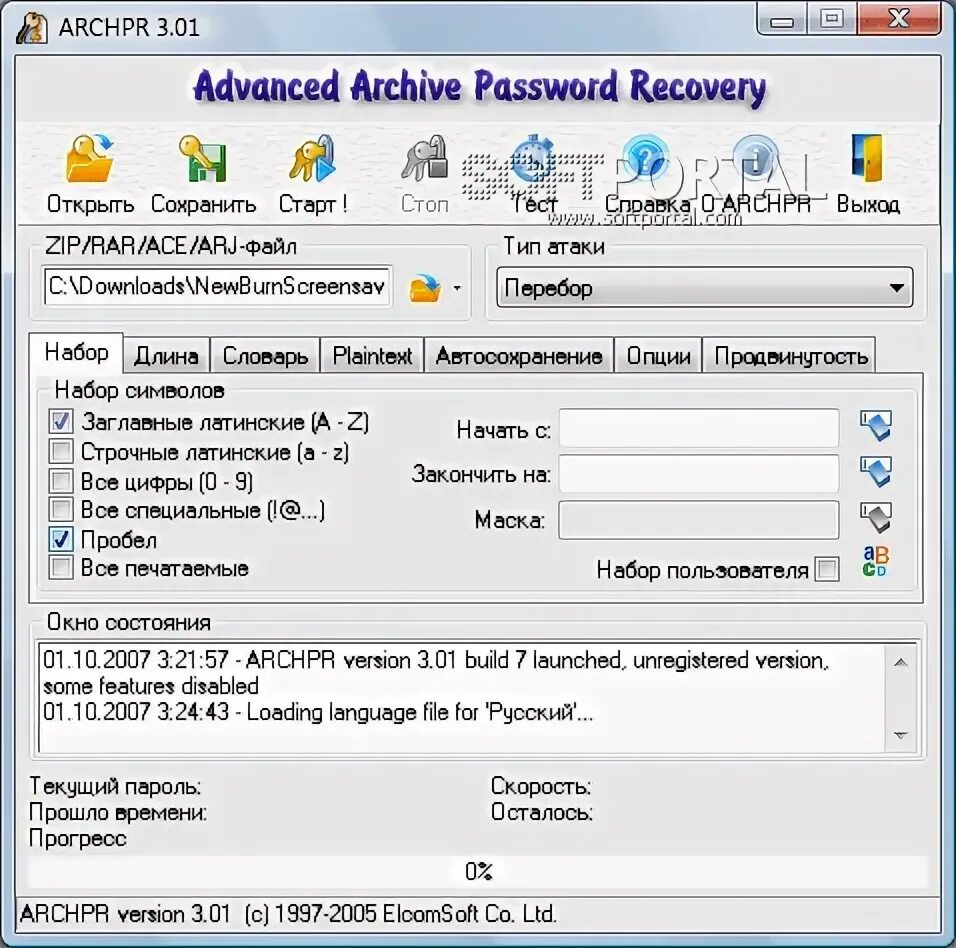Select the Набор tab
Viewport: 956px width, 948px height.
76,352
